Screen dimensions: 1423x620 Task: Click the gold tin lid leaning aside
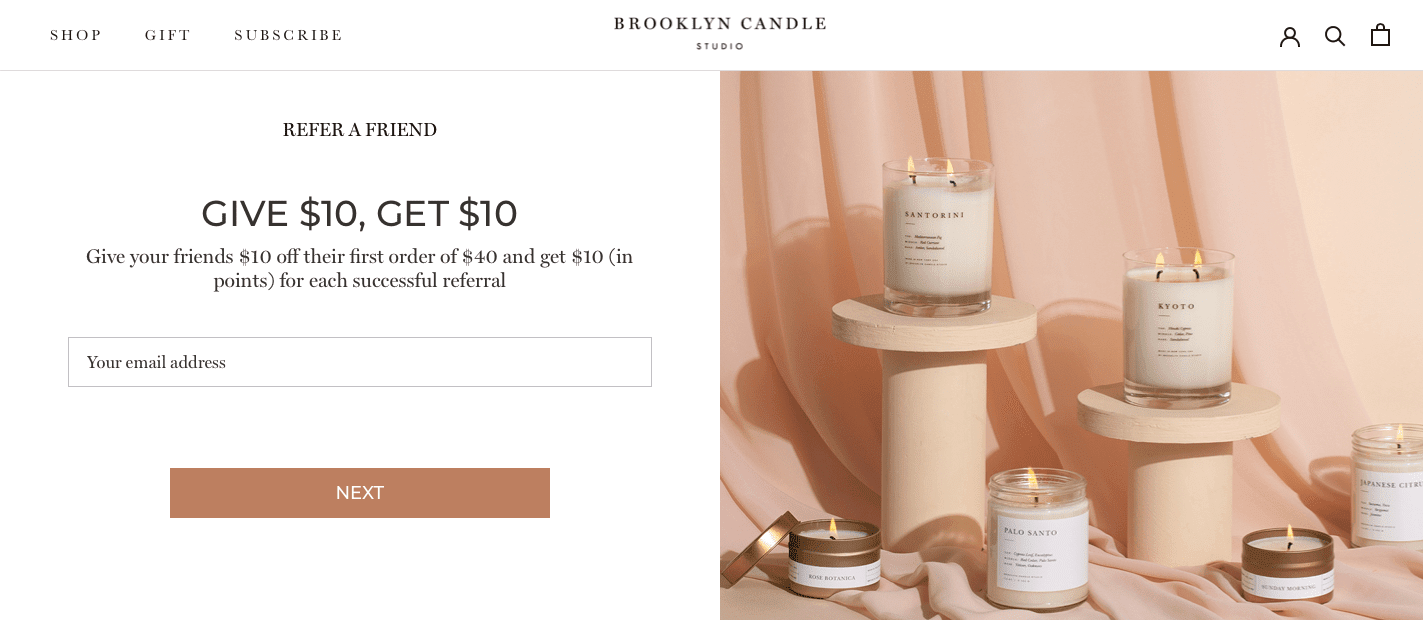pos(756,550)
